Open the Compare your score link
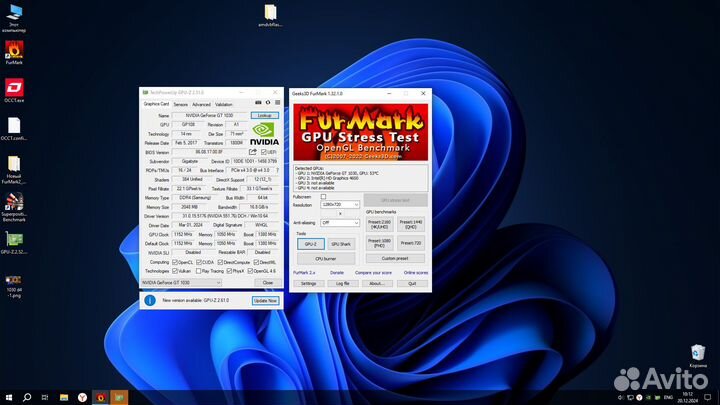 373,273
